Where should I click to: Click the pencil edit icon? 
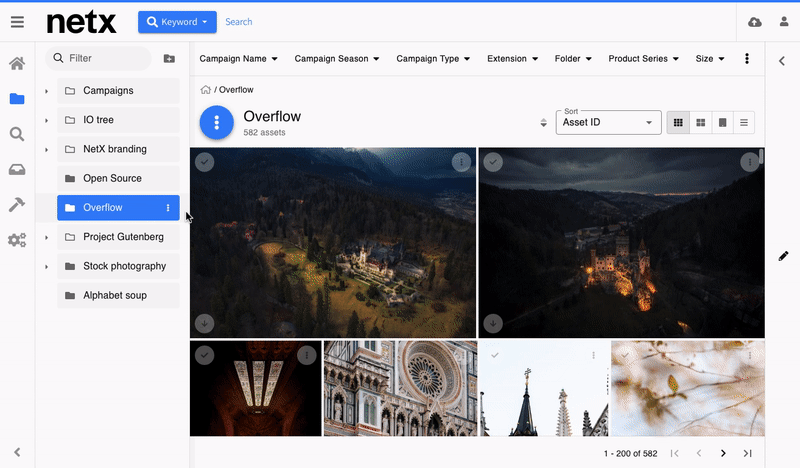coord(783,256)
